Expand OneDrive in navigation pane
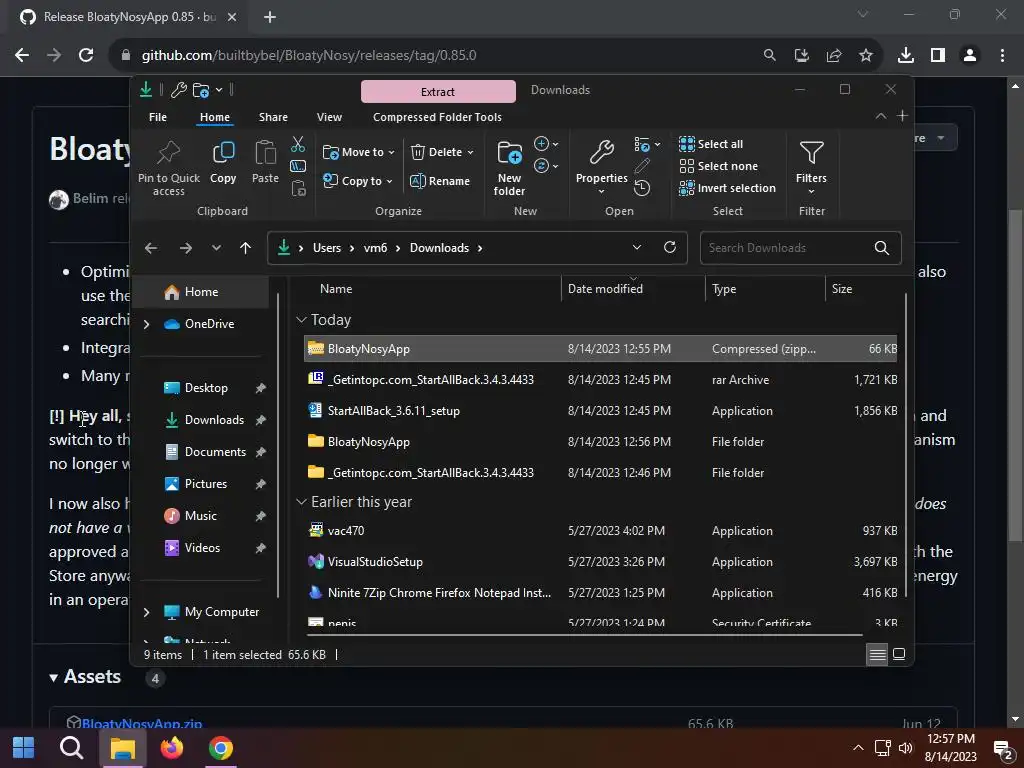Screen dimensions: 1024x768 click(x=146, y=324)
